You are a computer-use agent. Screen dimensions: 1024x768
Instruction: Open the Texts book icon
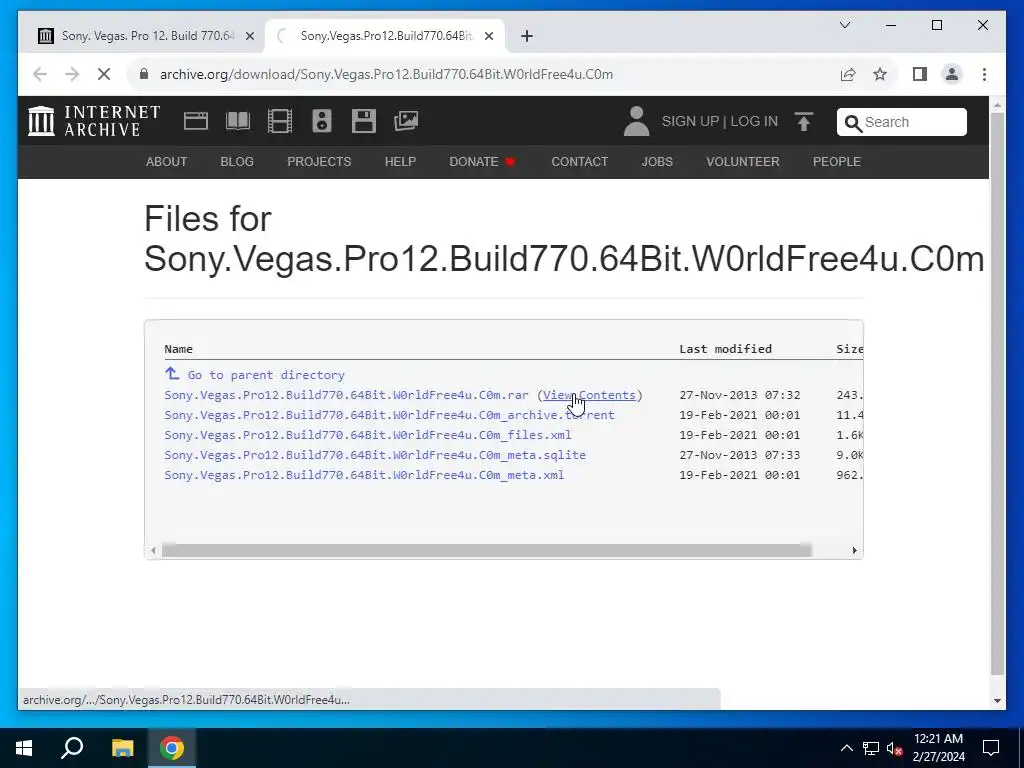(x=238, y=121)
